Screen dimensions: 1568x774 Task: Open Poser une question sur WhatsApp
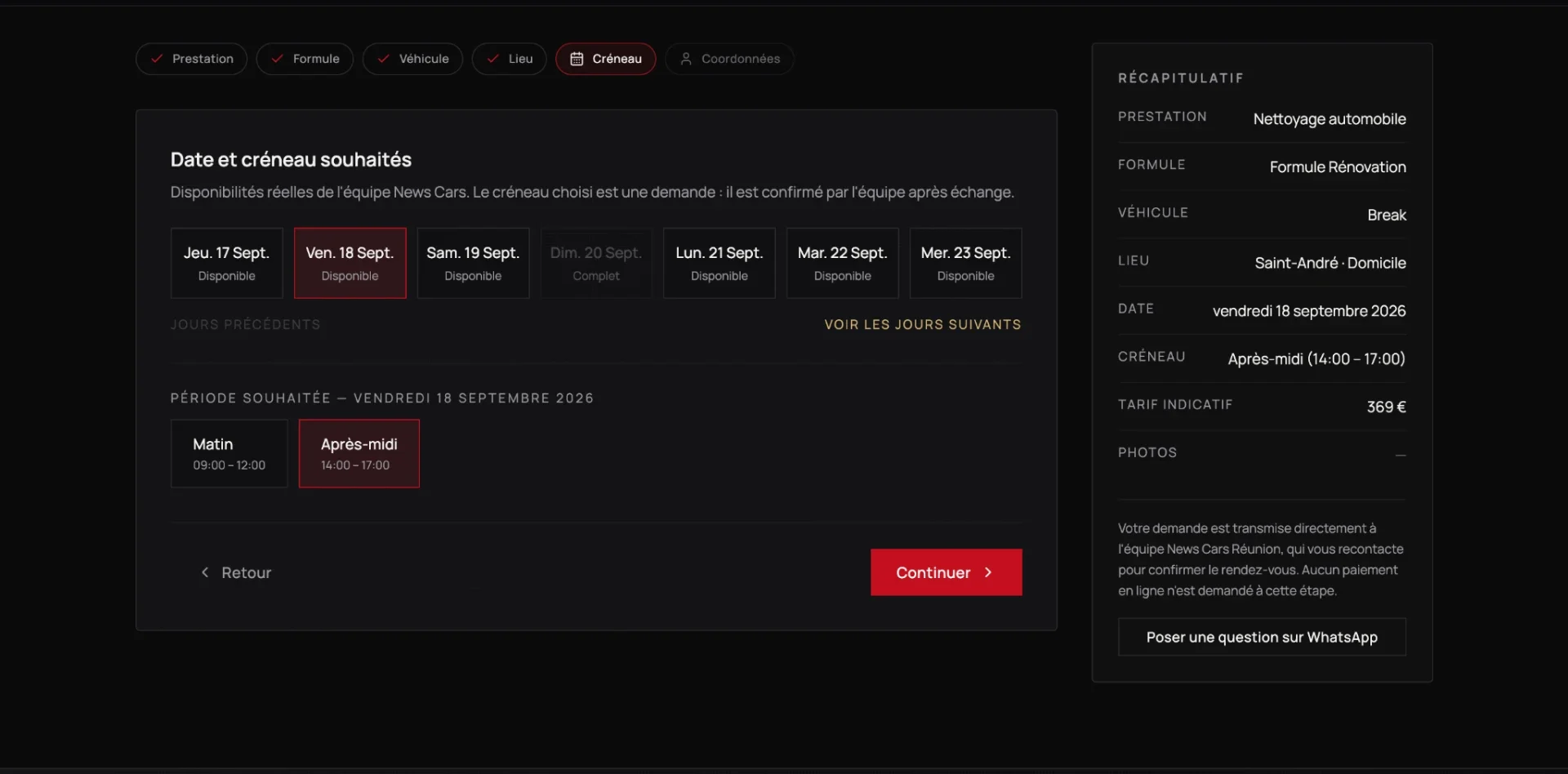[x=1262, y=638]
